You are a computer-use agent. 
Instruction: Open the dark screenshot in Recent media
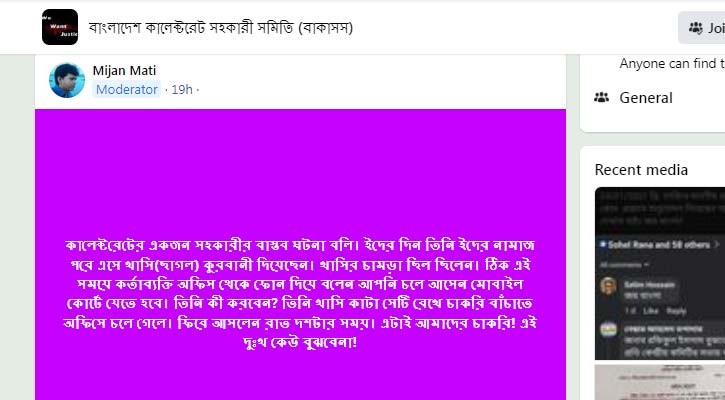(660, 273)
